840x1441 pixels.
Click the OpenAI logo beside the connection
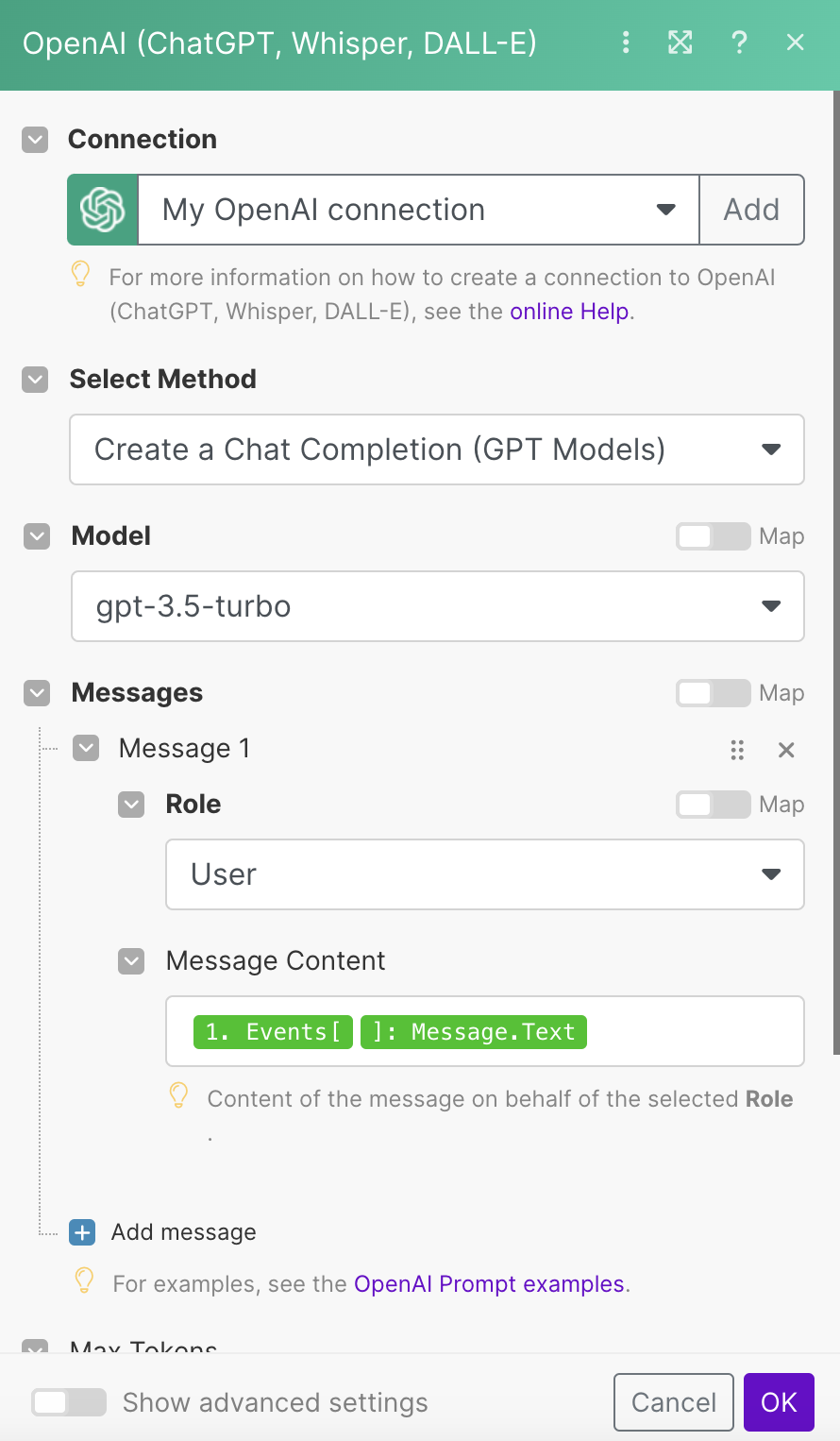pyautogui.click(x=103, y=210)
